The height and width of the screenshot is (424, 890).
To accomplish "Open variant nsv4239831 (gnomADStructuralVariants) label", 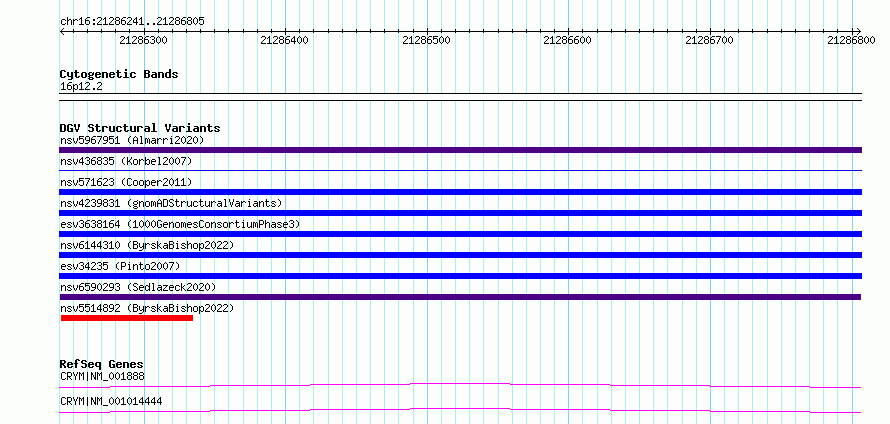I will click(x=171, y=203).
